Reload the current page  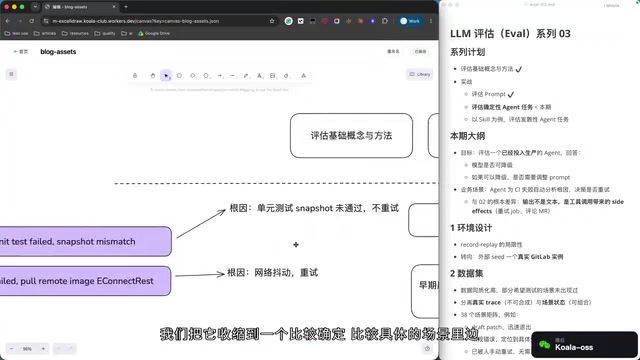31,21
